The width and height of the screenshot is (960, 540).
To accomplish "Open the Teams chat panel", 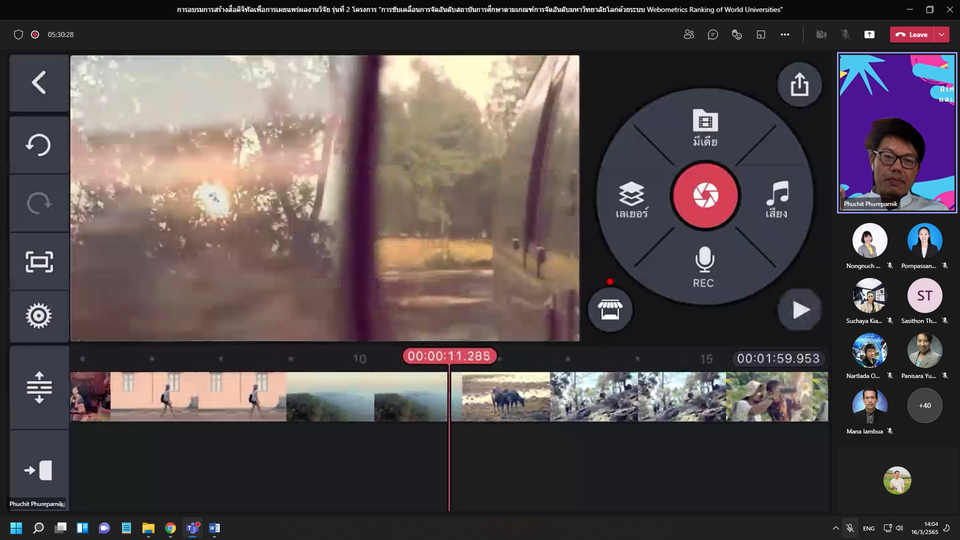I will [x=713, y=34].
